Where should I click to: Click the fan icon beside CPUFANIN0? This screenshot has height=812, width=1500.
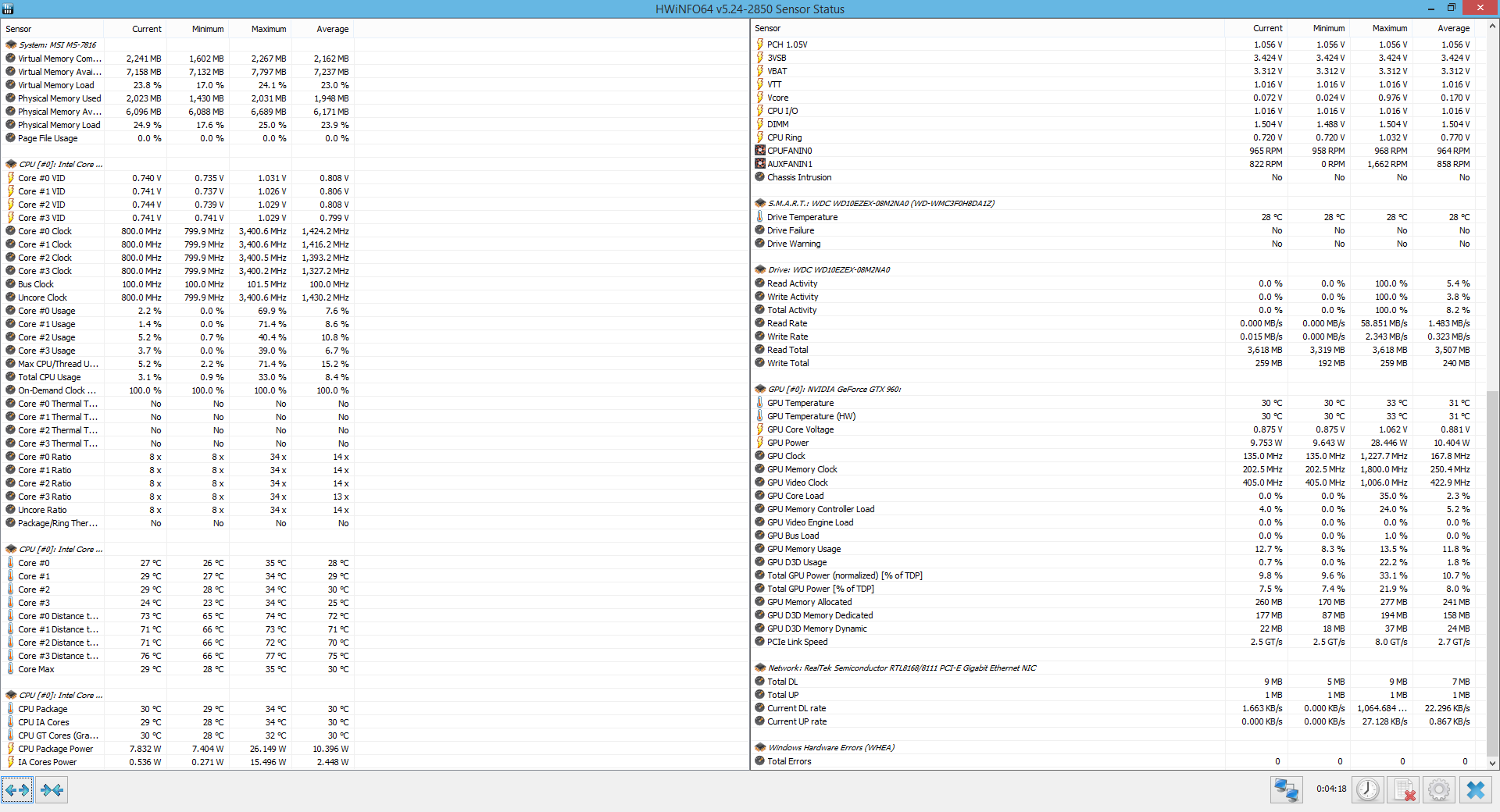click(760, 151)
